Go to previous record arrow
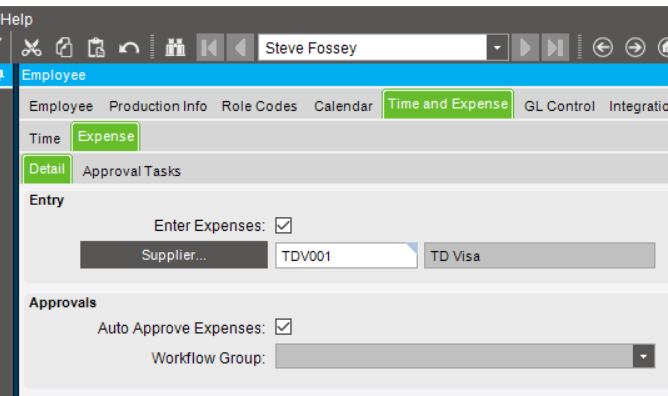This screenshot has height=396, width=668. [x=240, y=47]
